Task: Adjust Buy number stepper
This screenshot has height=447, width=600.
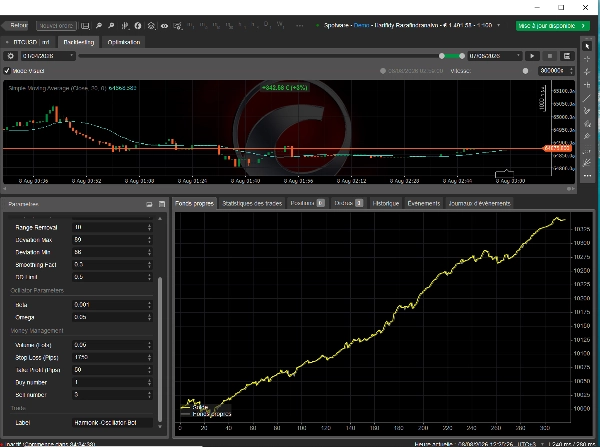Action: point(150,382)
